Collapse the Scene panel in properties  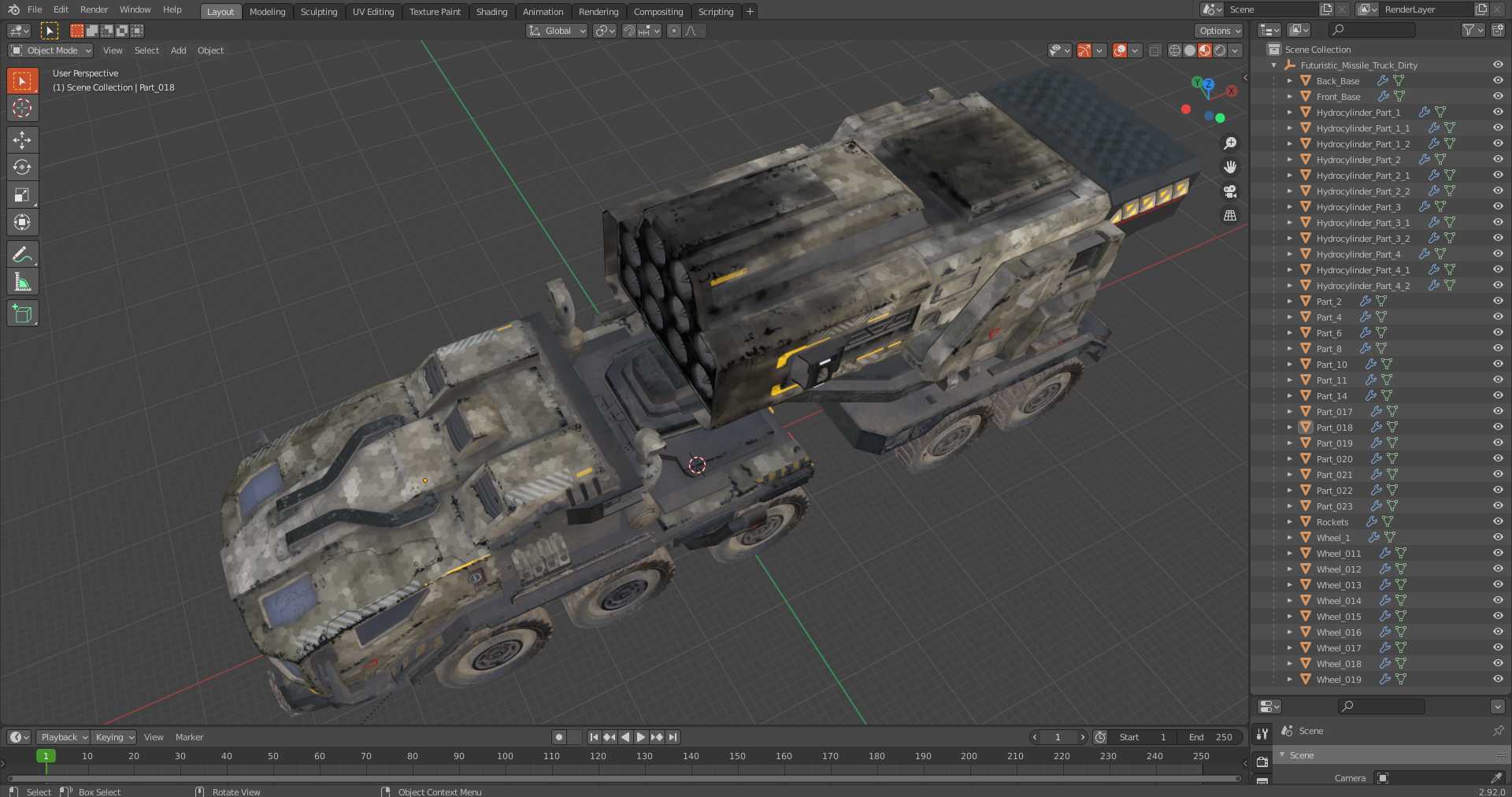tap(1282, 755)
